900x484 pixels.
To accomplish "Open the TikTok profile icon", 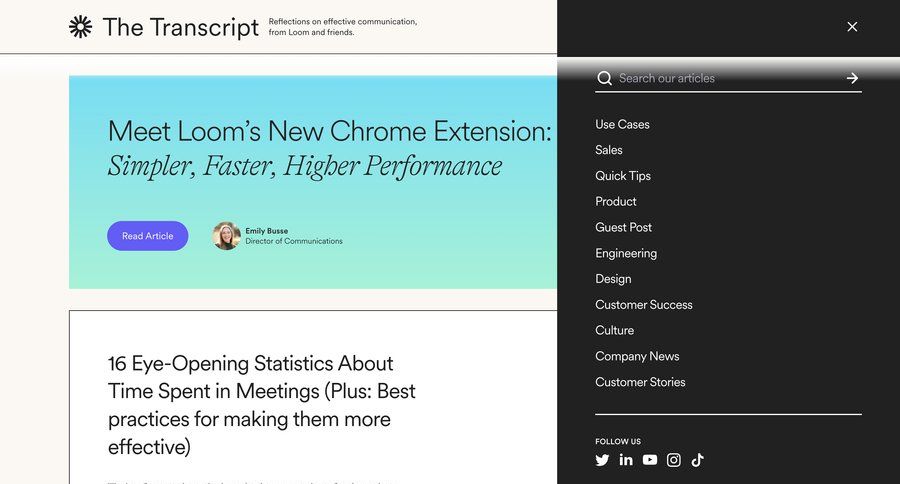I will (697, 460).
